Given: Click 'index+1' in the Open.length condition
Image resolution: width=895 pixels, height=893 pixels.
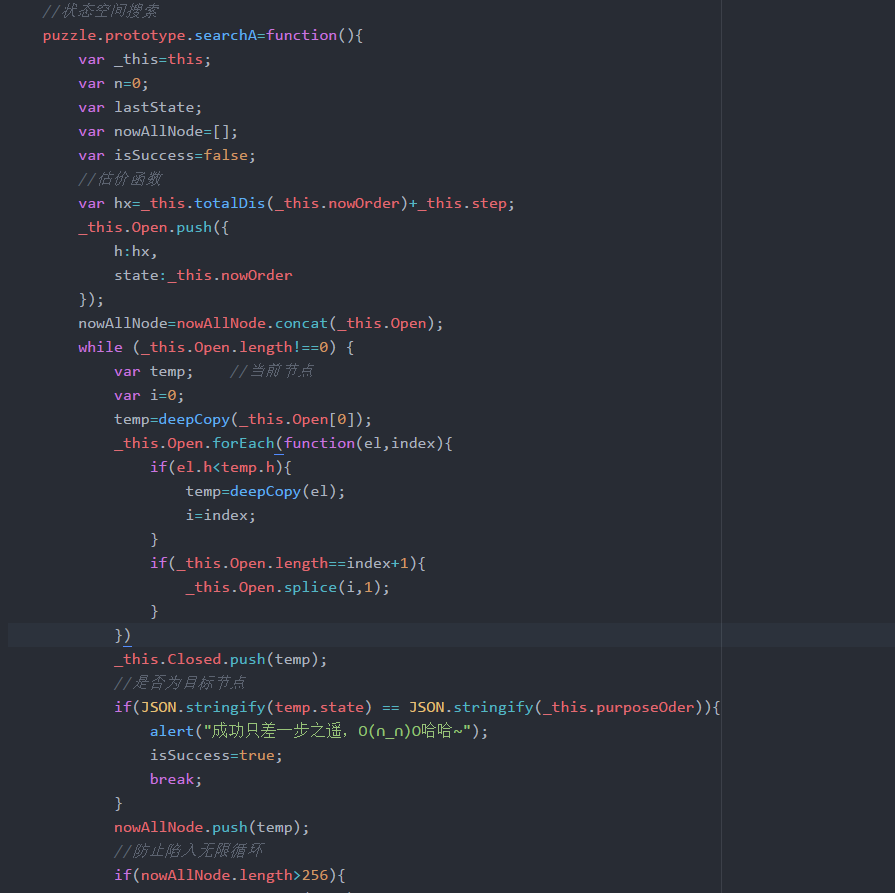Looking at the screenshot, I should click(377, 563).
